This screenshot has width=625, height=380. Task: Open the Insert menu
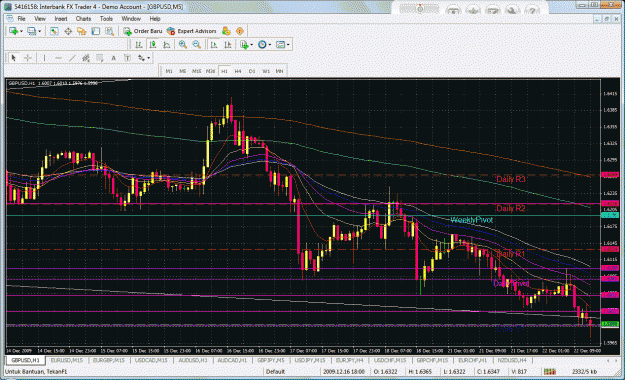click(x=61, y=19)
